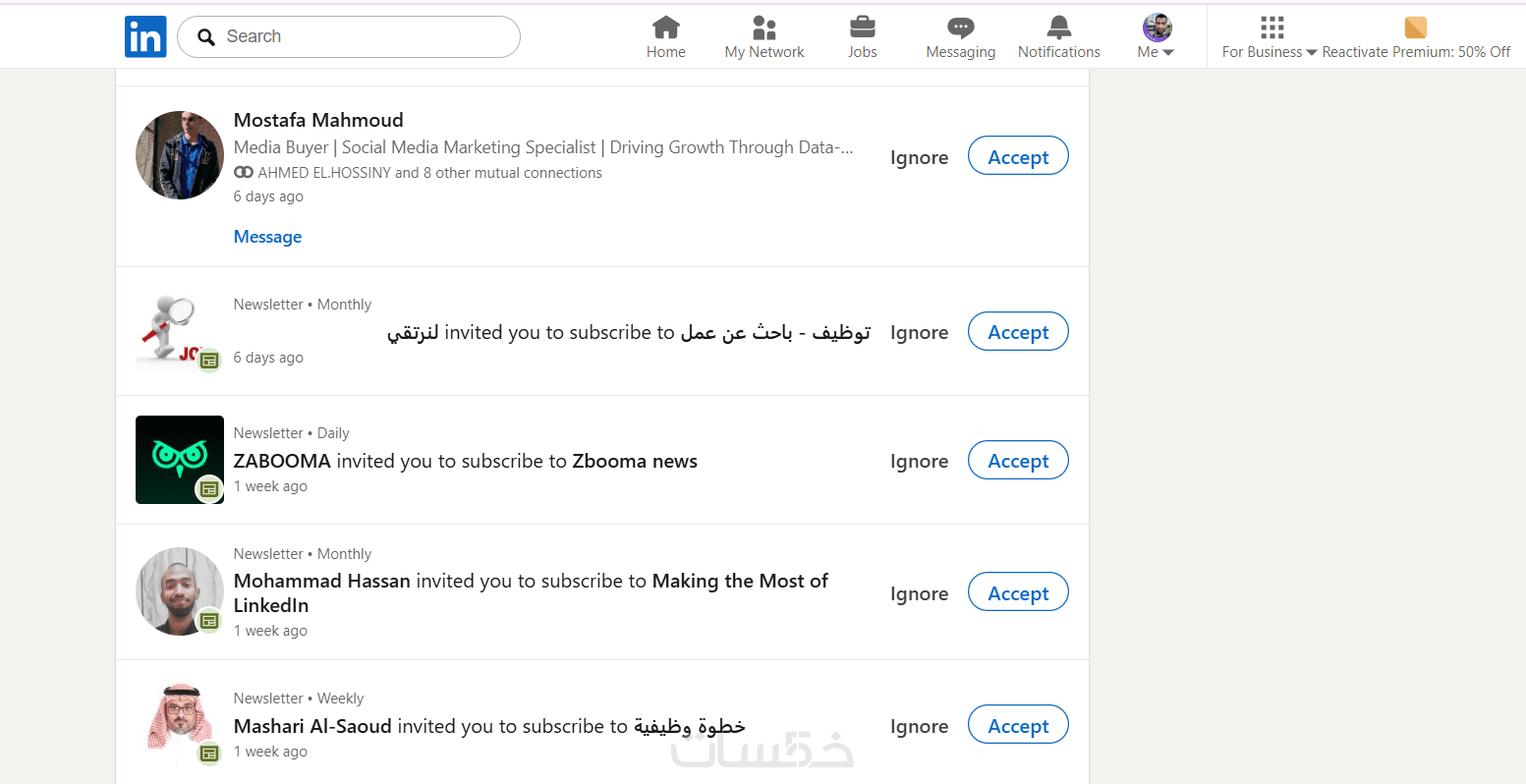Message Mostafa Mahmoud via the link

[x=267, y=237]
